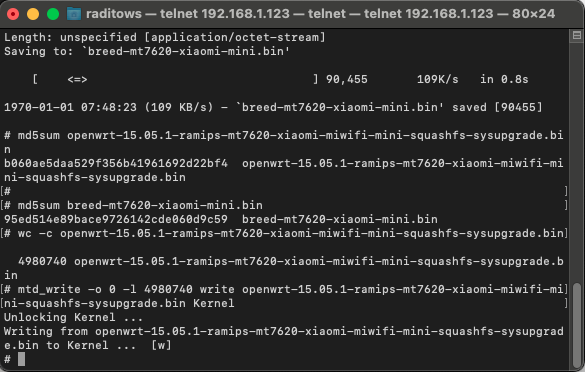Zoom the terminal with the green button
Screen dimensions: 585x372
pos(53,14)
